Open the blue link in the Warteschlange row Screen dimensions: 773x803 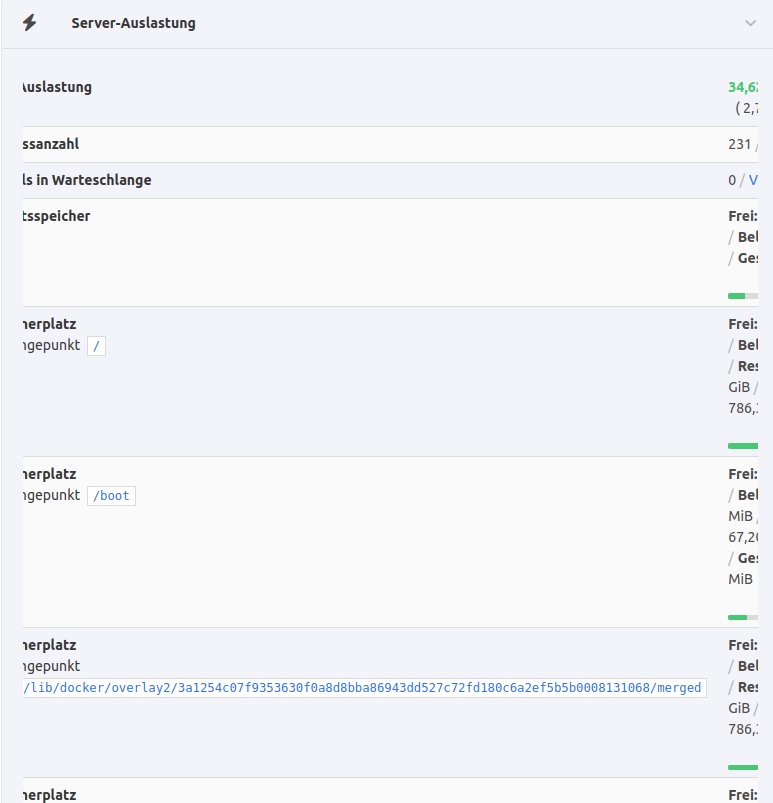pos(753,180)
